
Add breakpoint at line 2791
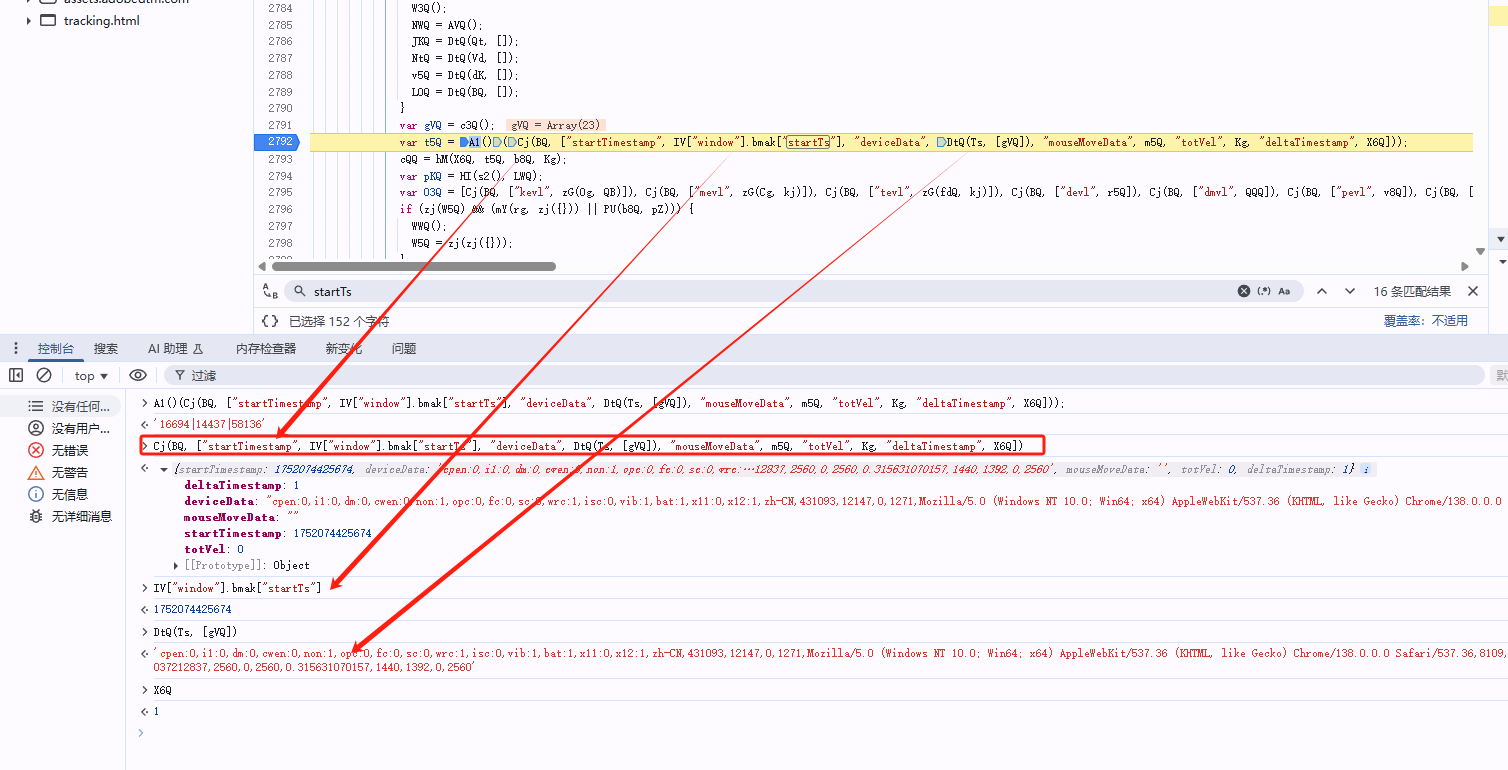tap(280, 125)
